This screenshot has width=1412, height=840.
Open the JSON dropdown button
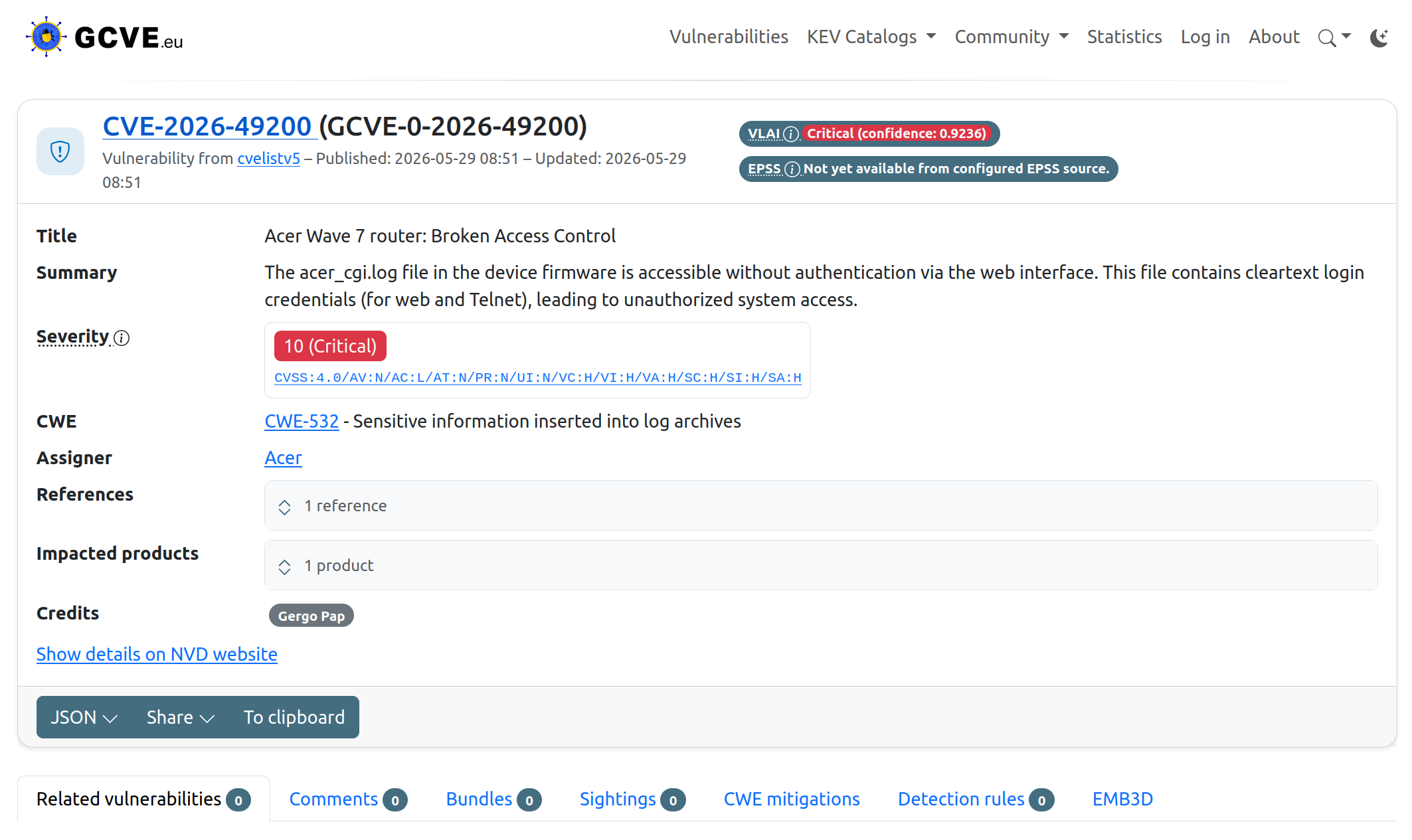[x=84, y=717]
